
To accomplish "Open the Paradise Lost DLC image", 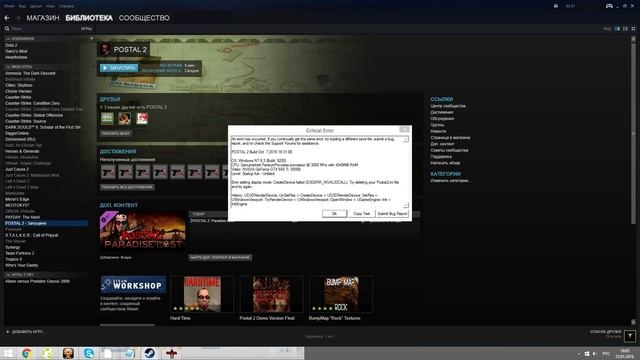I will tap(142, 231).
